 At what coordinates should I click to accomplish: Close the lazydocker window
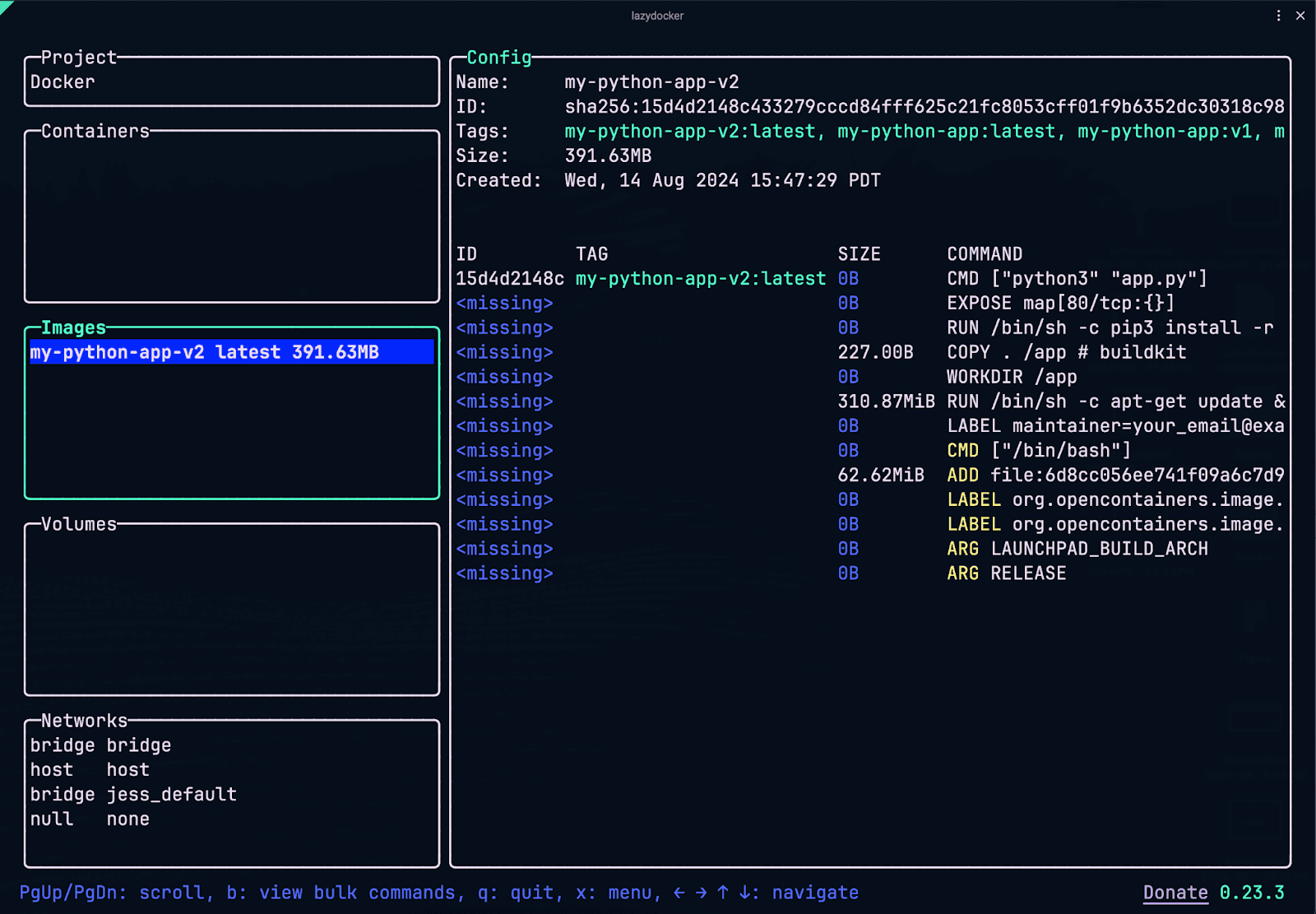point(1300,16)
